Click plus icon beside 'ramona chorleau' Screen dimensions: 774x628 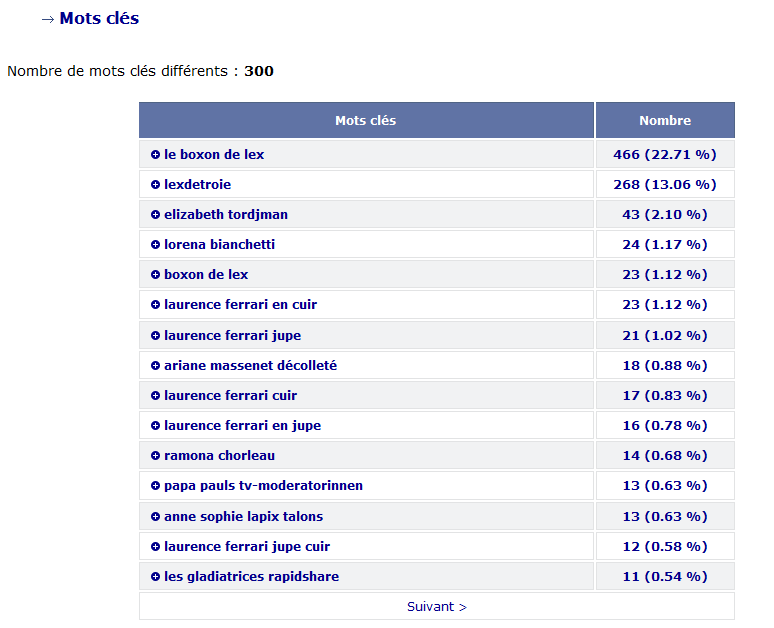tap(155, 456)
